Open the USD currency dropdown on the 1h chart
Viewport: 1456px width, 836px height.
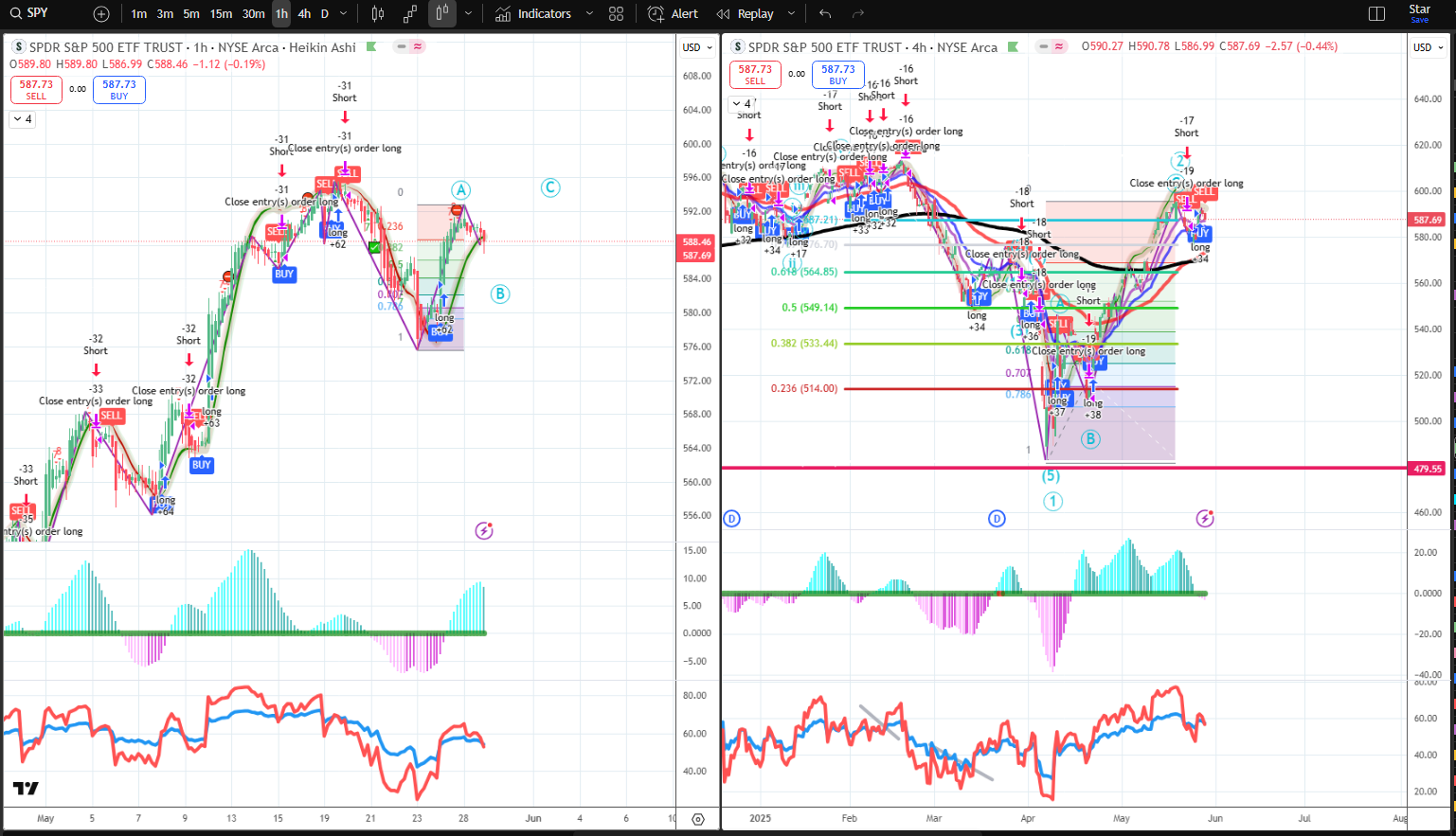[696, 47]
